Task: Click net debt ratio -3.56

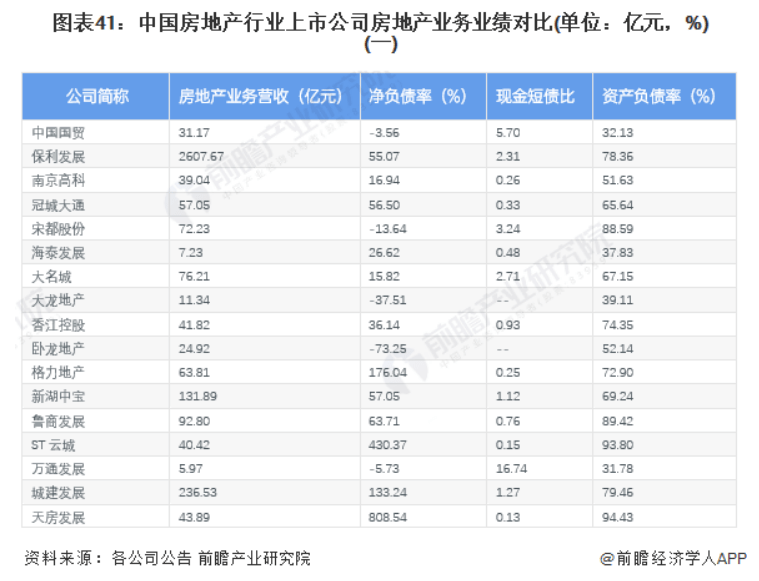Action: [x=384, y=133]
